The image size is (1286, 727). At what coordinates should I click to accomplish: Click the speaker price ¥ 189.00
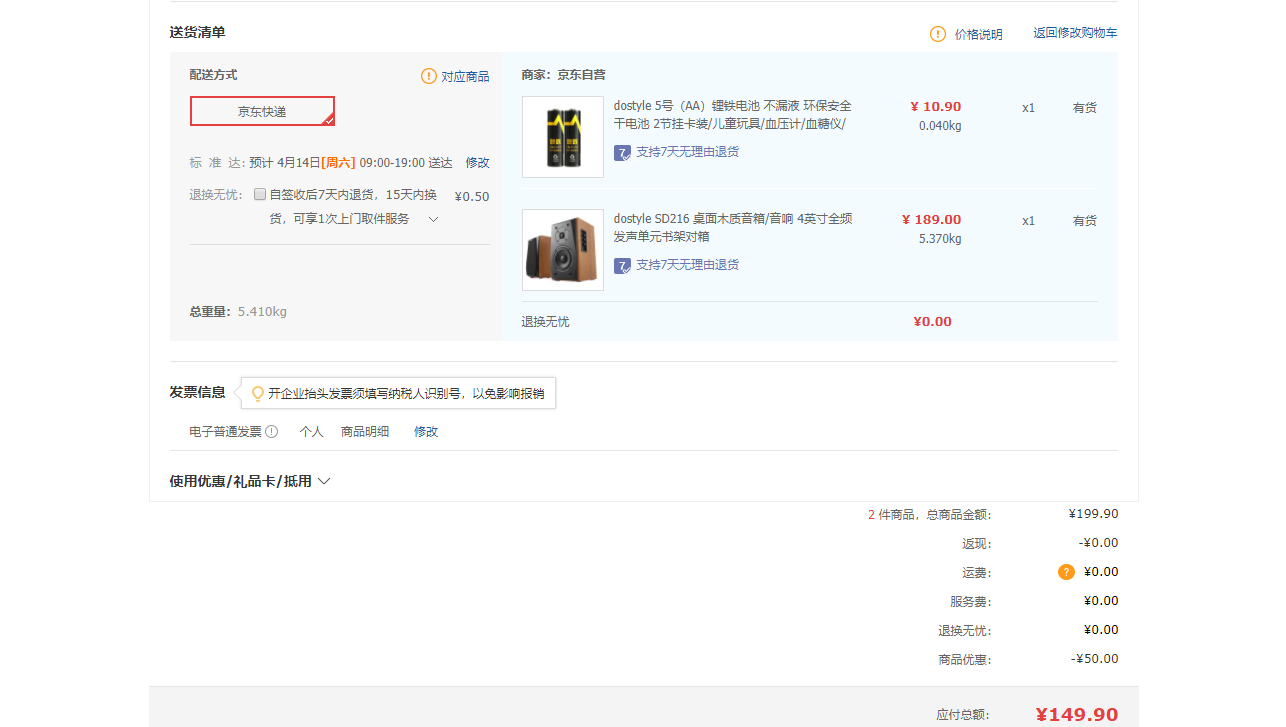tap(932, 220)
